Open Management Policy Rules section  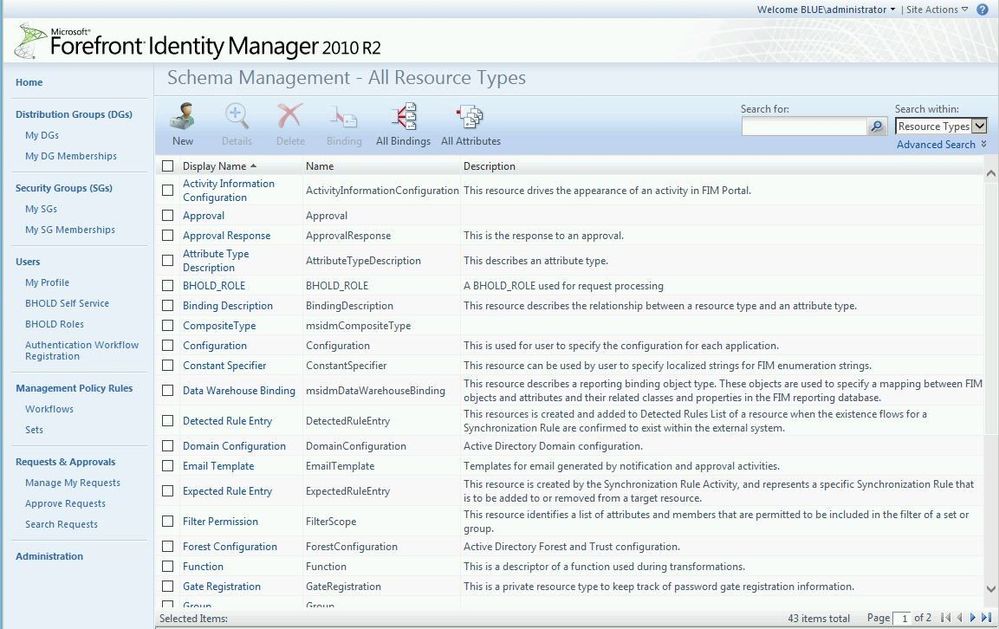click(x=74, y=388)
